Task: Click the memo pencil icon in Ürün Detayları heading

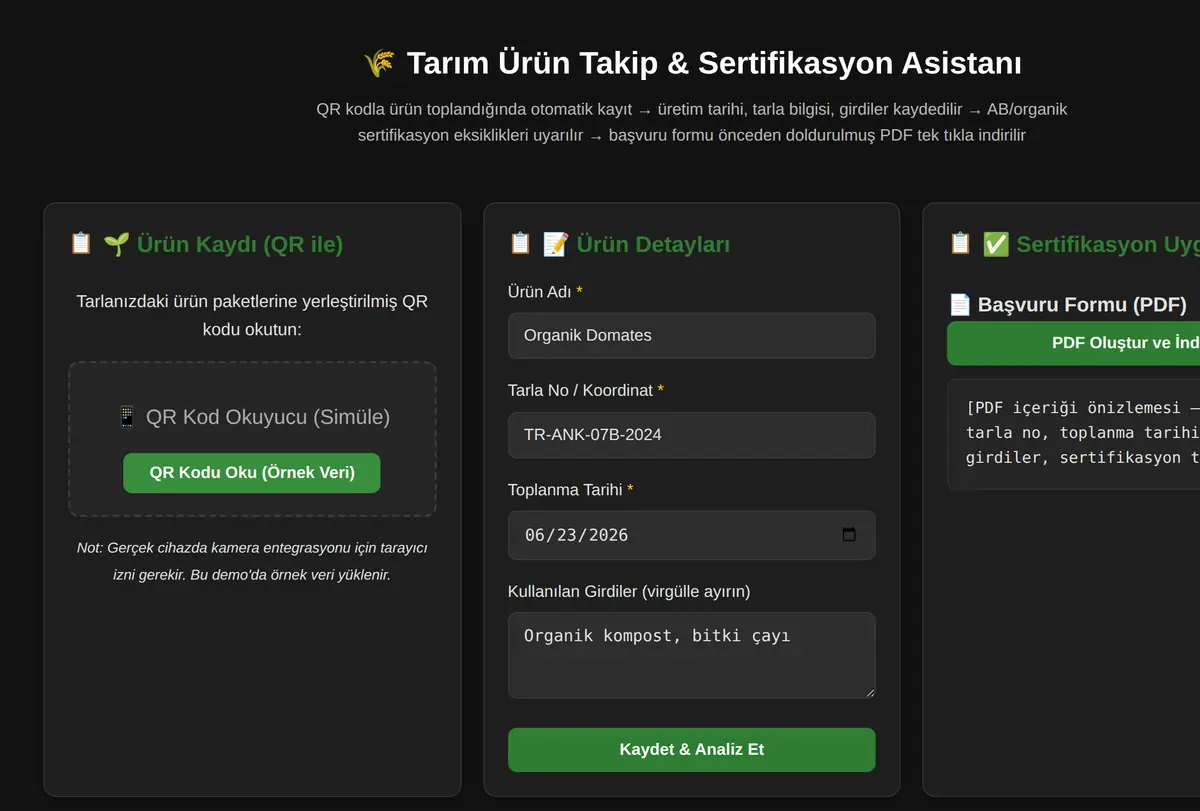Action: pos(555,244)
